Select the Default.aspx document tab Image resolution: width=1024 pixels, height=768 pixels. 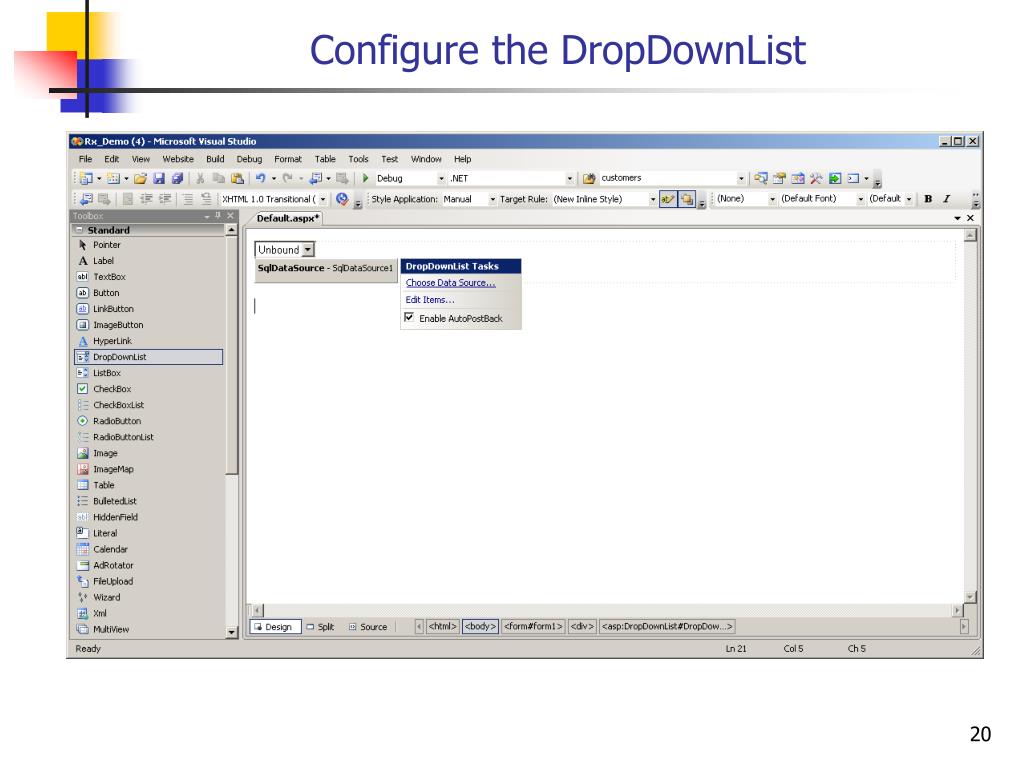(x=287, y=218)
